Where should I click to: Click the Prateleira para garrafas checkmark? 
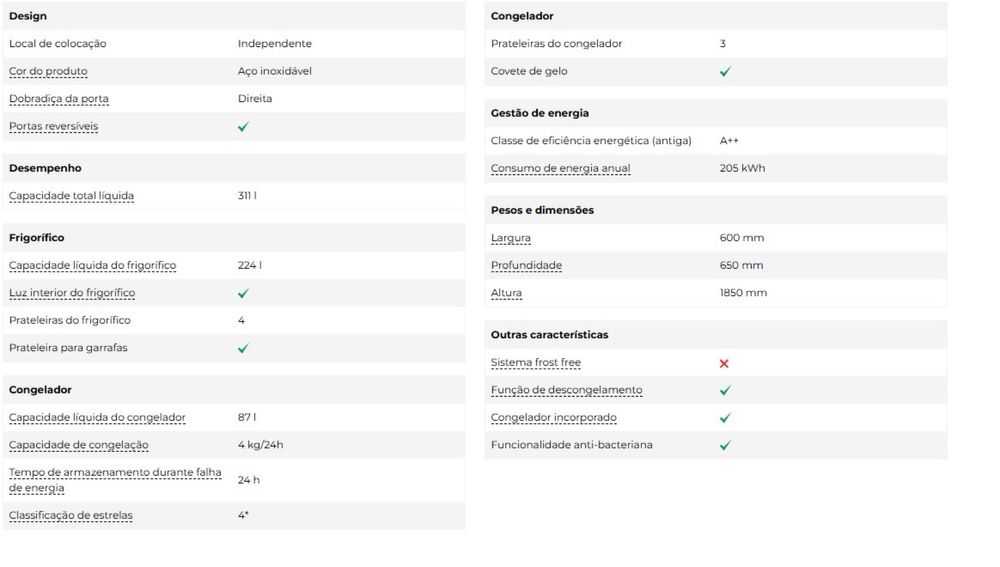[243, 349]
